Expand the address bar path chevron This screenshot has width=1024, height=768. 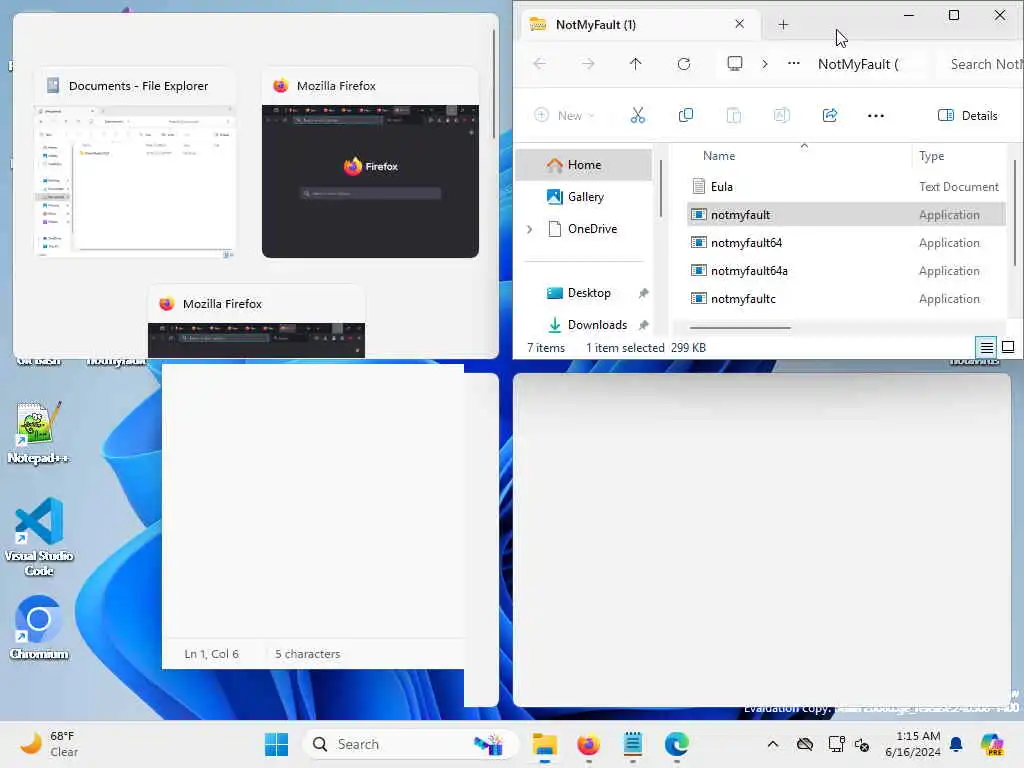click(x=765, y=64)
